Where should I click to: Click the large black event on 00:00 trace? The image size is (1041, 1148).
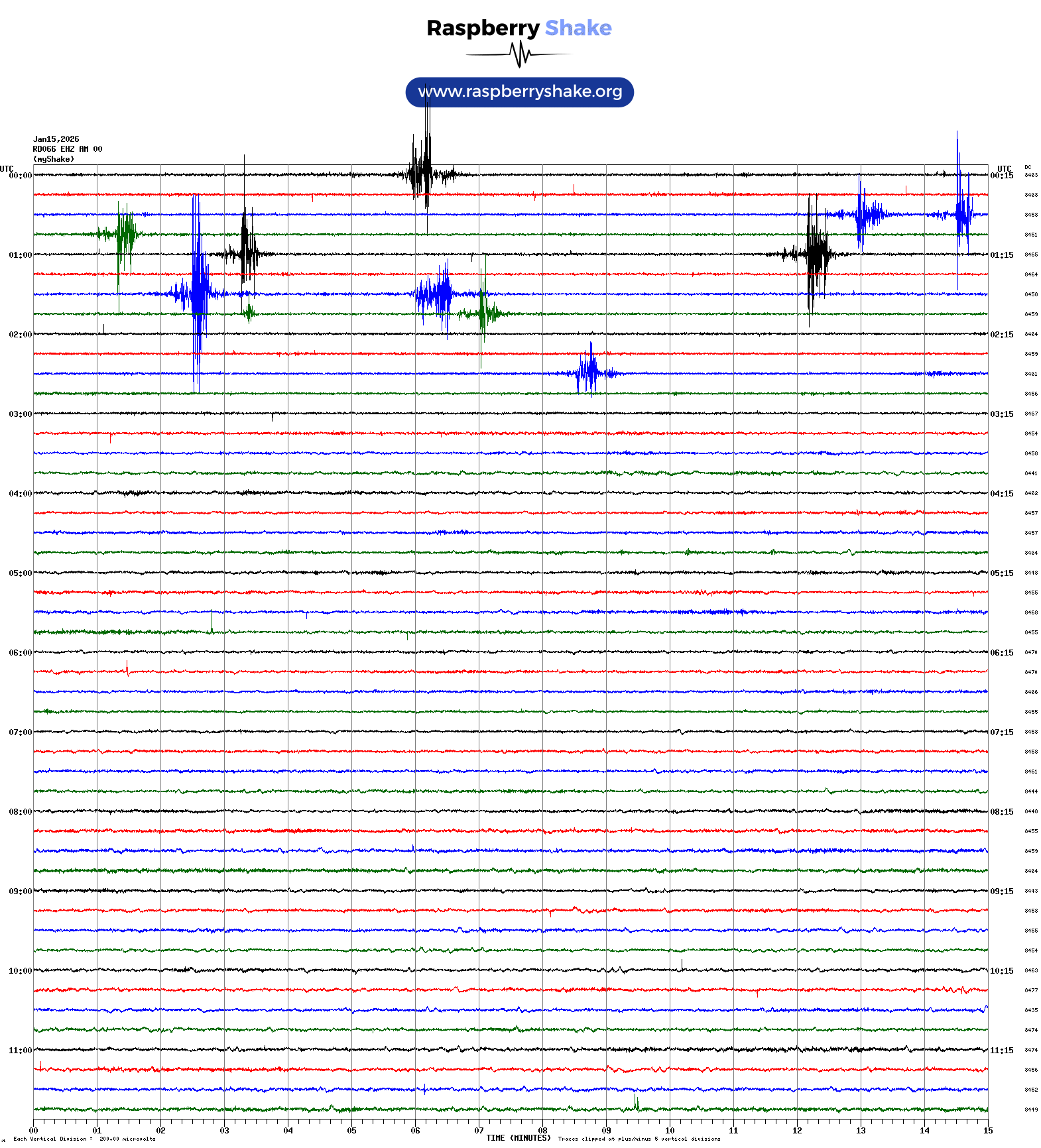[x=422, y=175]
